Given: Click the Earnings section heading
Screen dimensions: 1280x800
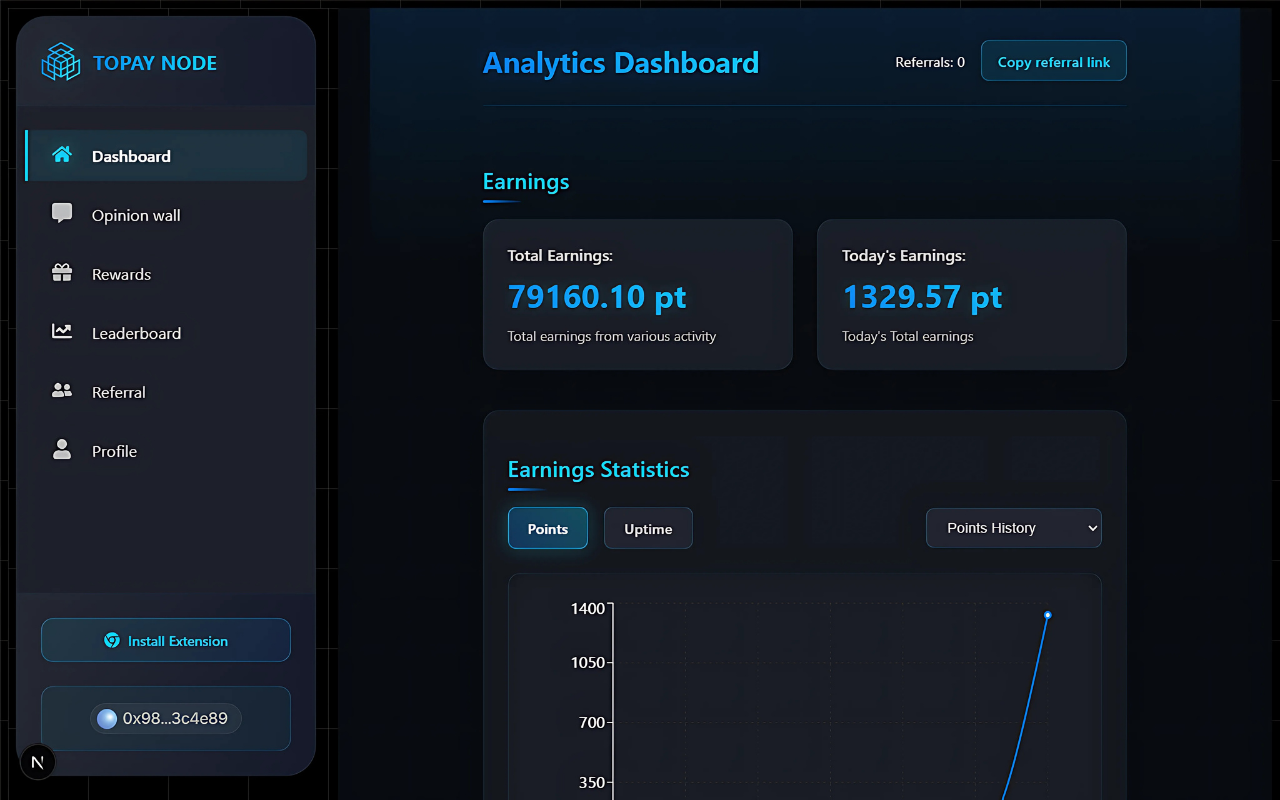Looking at the screenshot, I should [x=526, y=181].
